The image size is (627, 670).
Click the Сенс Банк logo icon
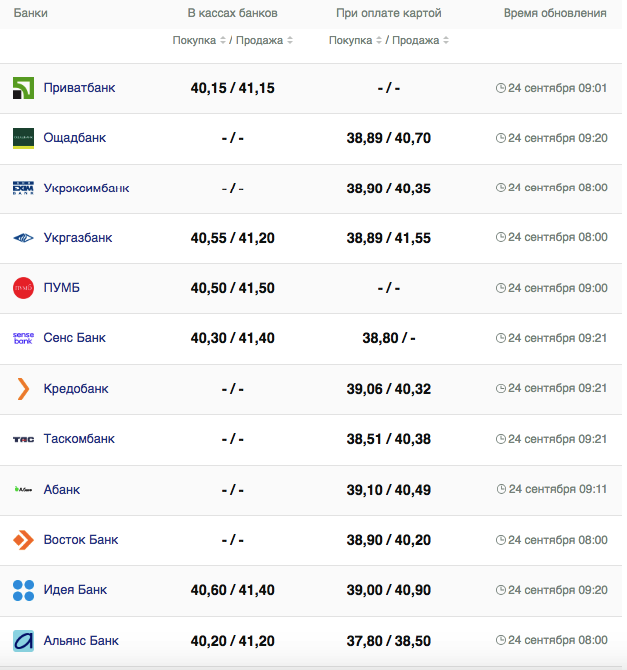[23, 338]
